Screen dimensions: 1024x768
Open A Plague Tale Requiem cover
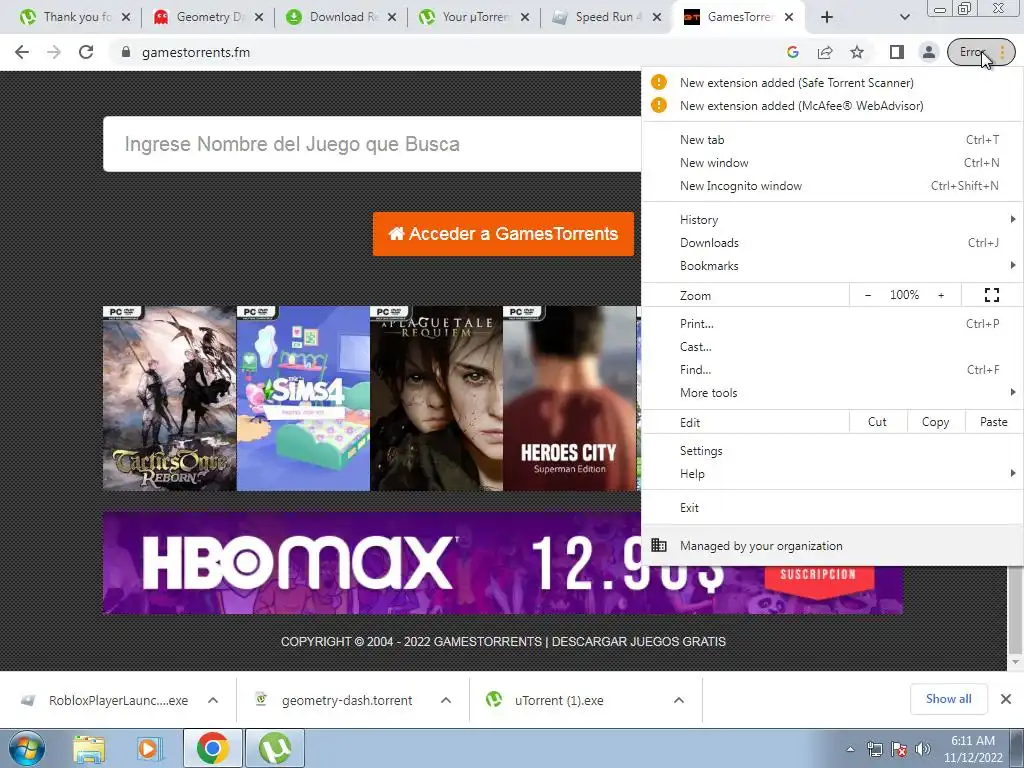point(436,398)
